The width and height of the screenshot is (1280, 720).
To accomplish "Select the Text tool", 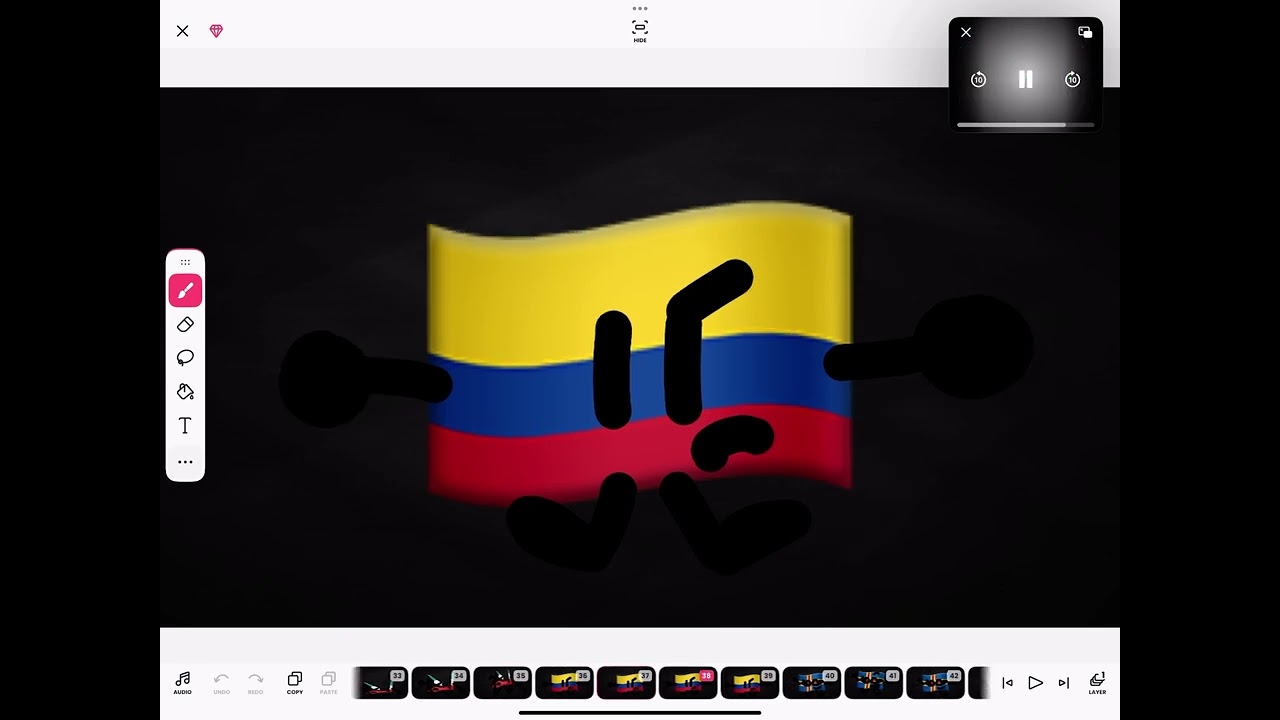I will pyautogui.click(x=185, y=426).
